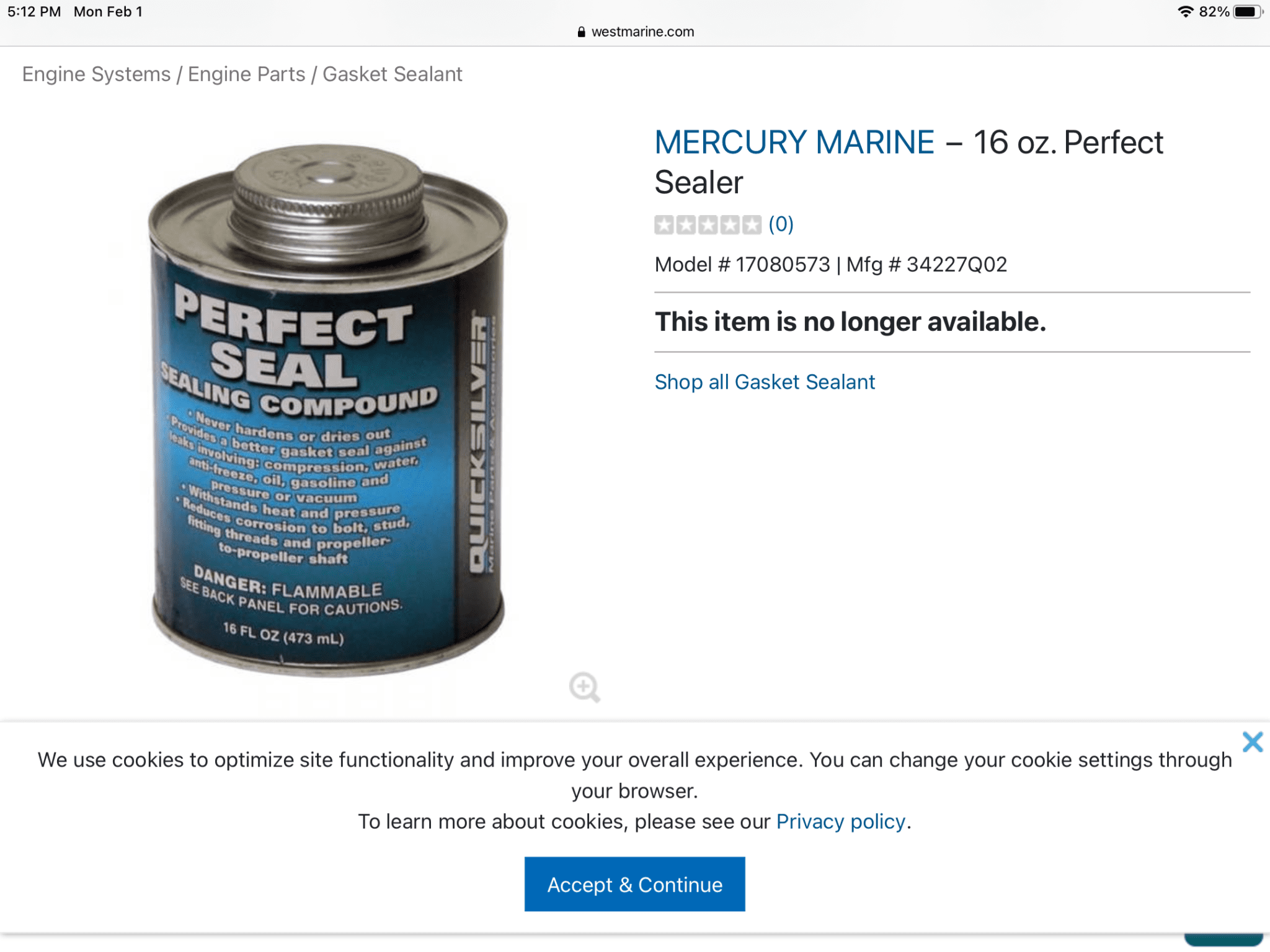Open the Privacy policy link
This screenshot has width=1270, height=952.
[x=840, y=822]
